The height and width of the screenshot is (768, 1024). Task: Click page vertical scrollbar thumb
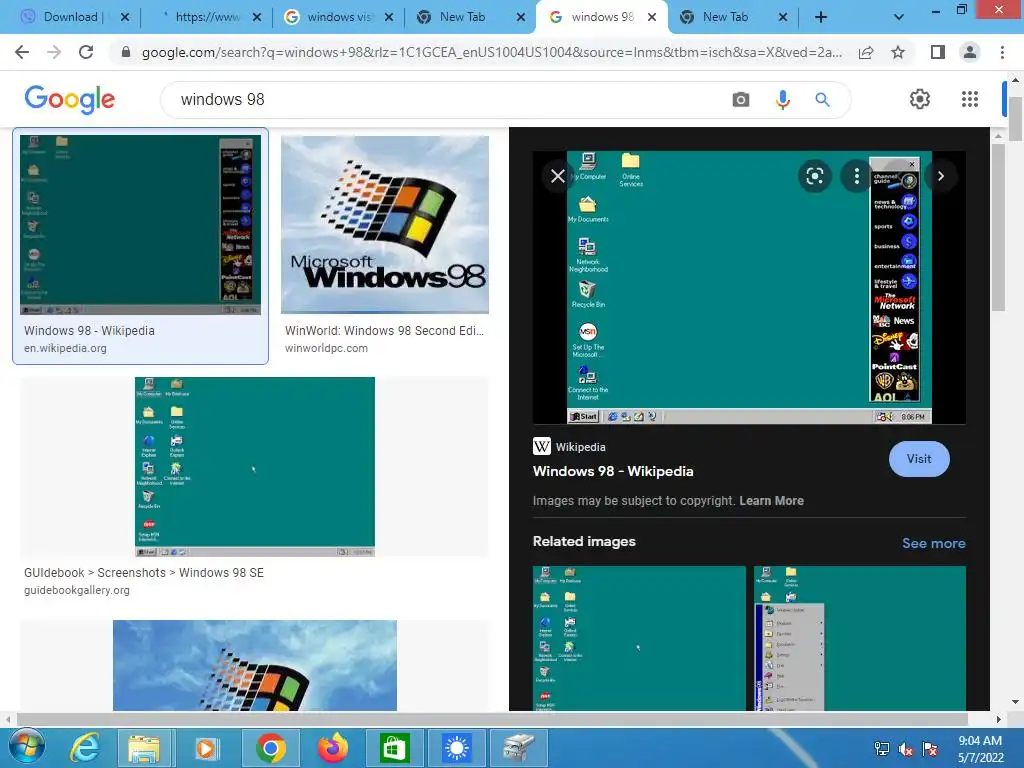point(1015,119)
